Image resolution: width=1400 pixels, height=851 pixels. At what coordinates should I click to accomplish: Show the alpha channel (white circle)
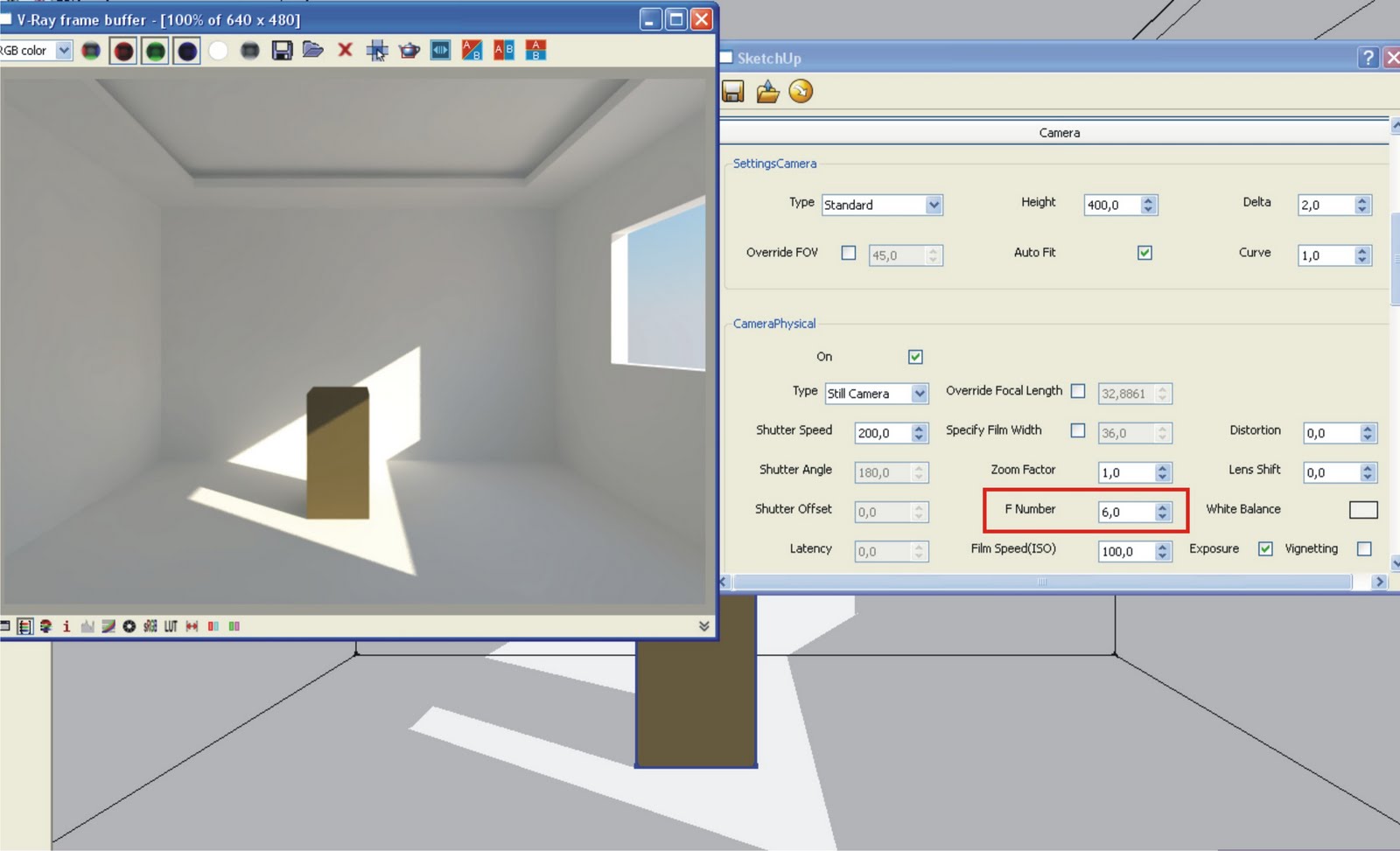coord(218,51)
